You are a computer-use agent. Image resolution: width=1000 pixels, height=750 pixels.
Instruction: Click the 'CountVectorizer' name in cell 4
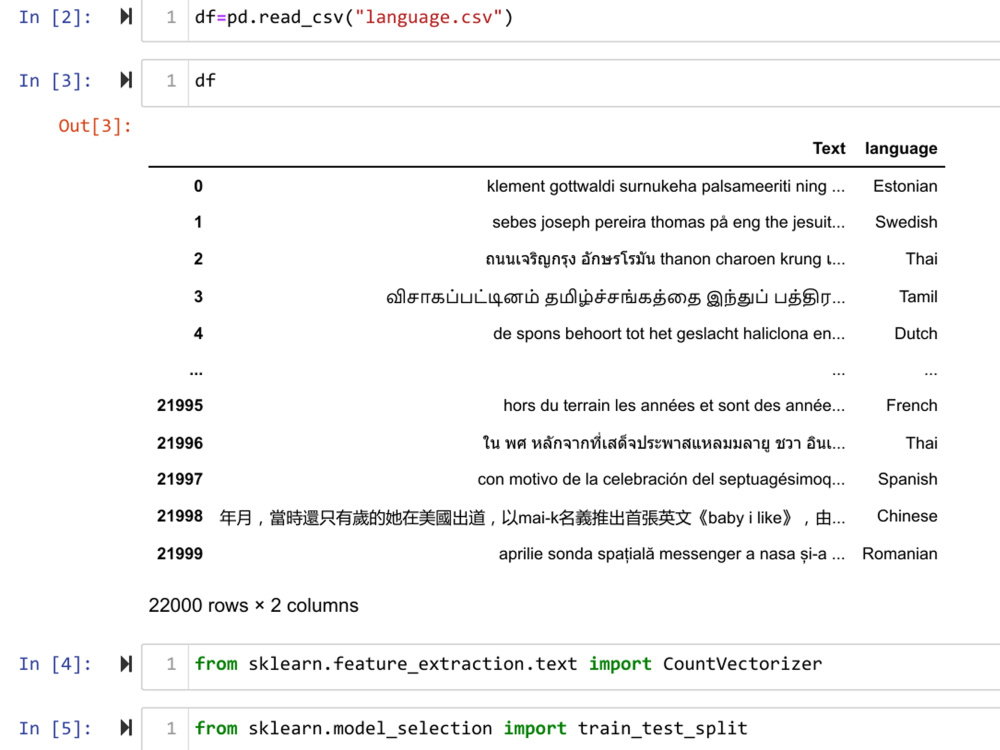742,664
